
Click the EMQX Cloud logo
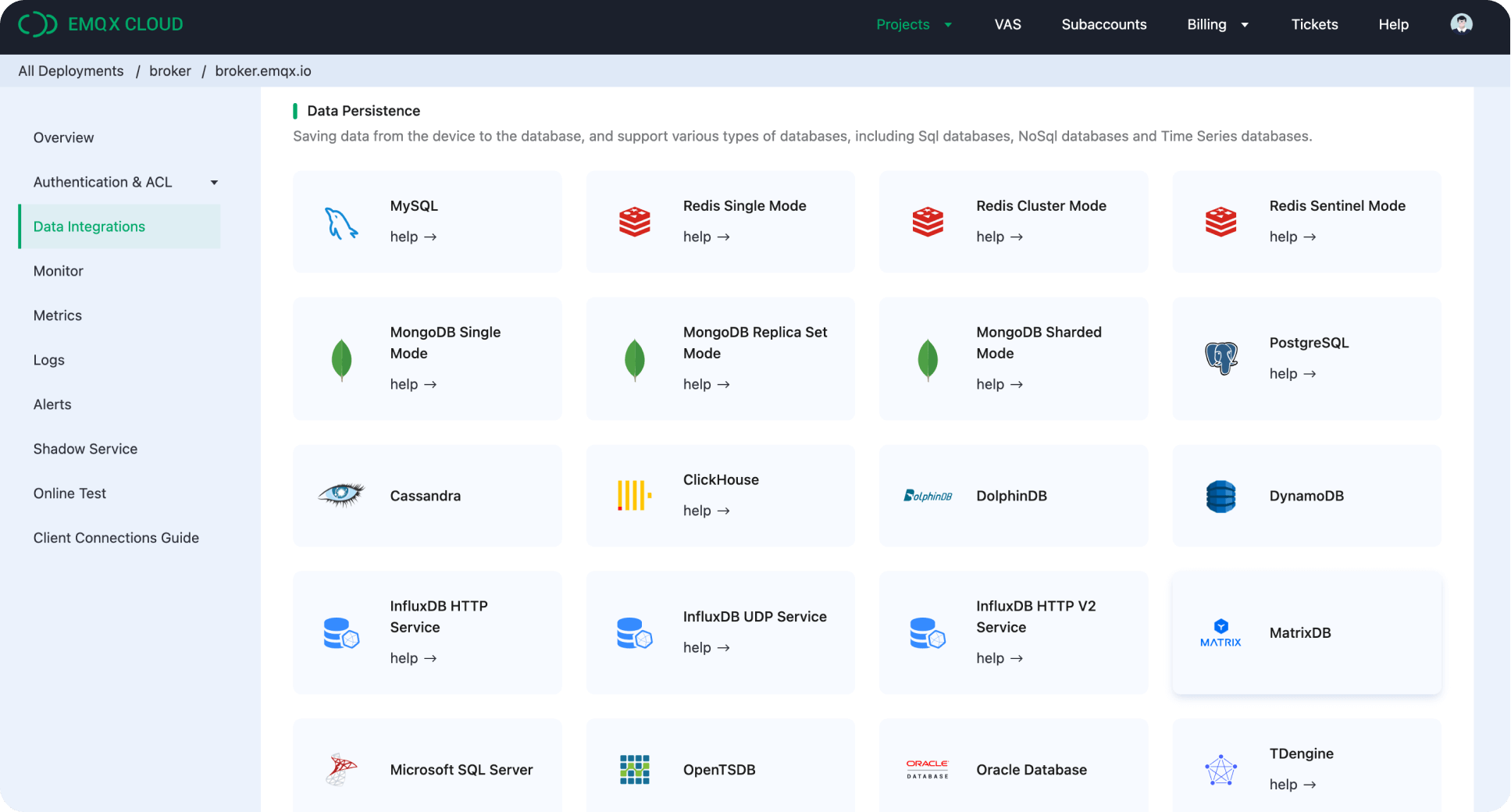101,24
